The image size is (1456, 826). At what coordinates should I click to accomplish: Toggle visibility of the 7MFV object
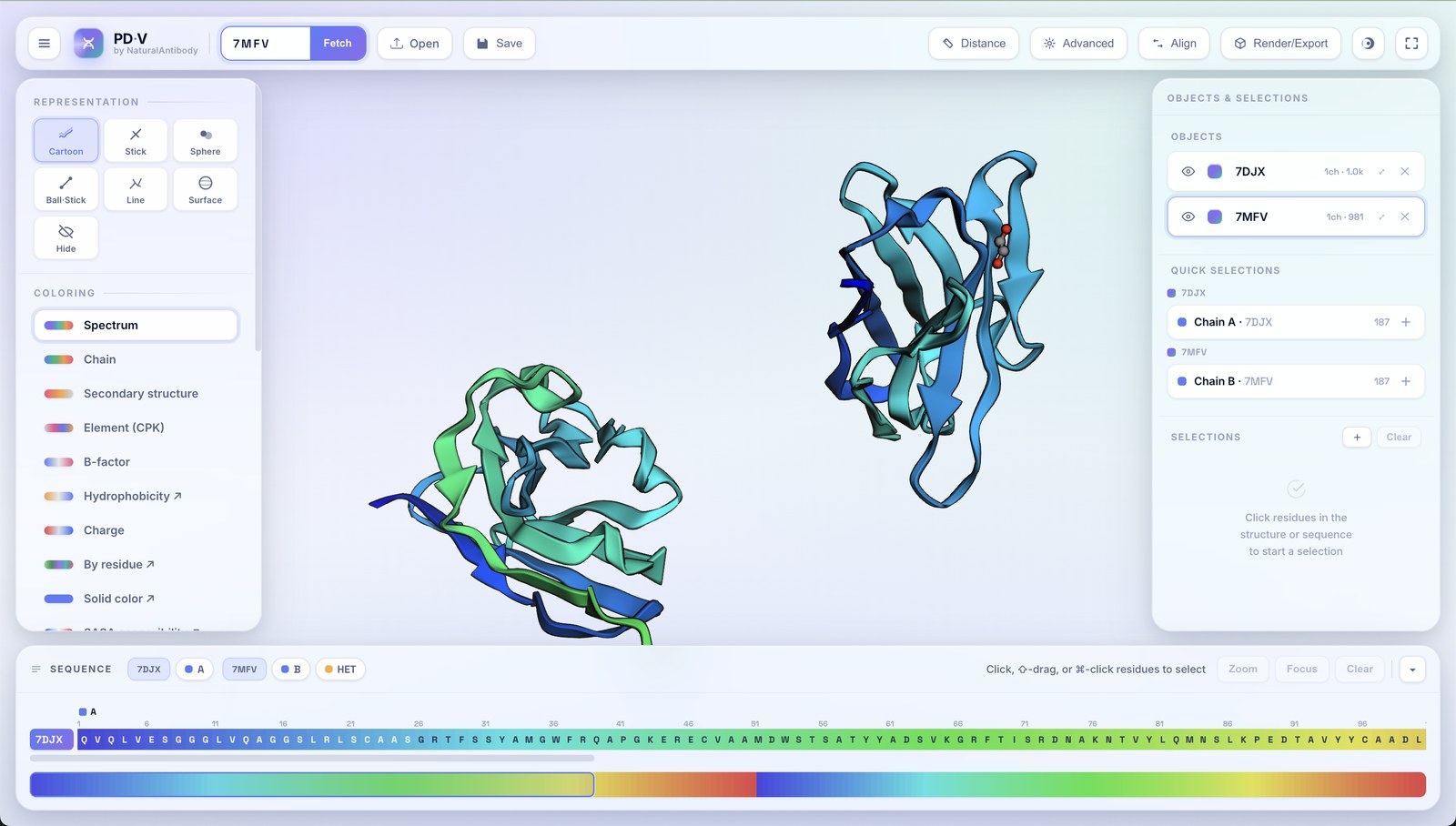(x=1188, y=217)
